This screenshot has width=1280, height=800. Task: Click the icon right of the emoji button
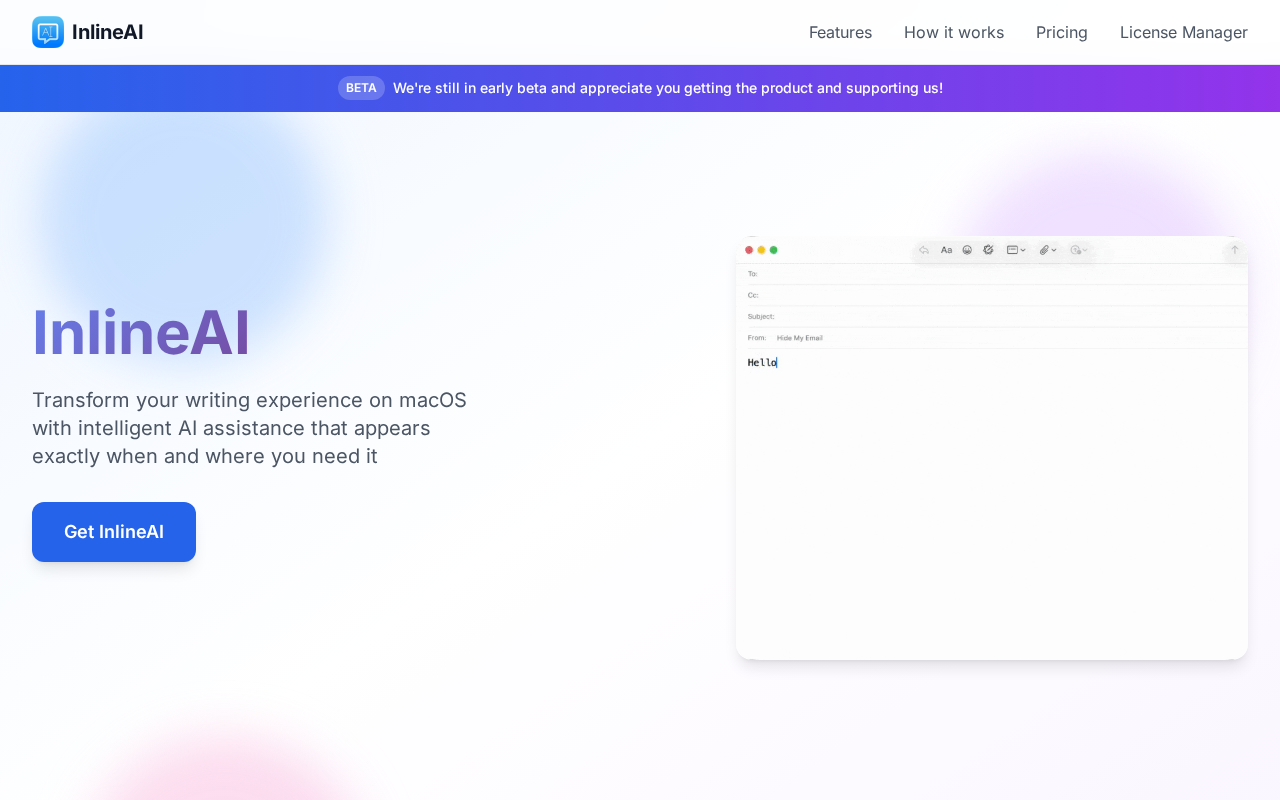tap(988, 250)
